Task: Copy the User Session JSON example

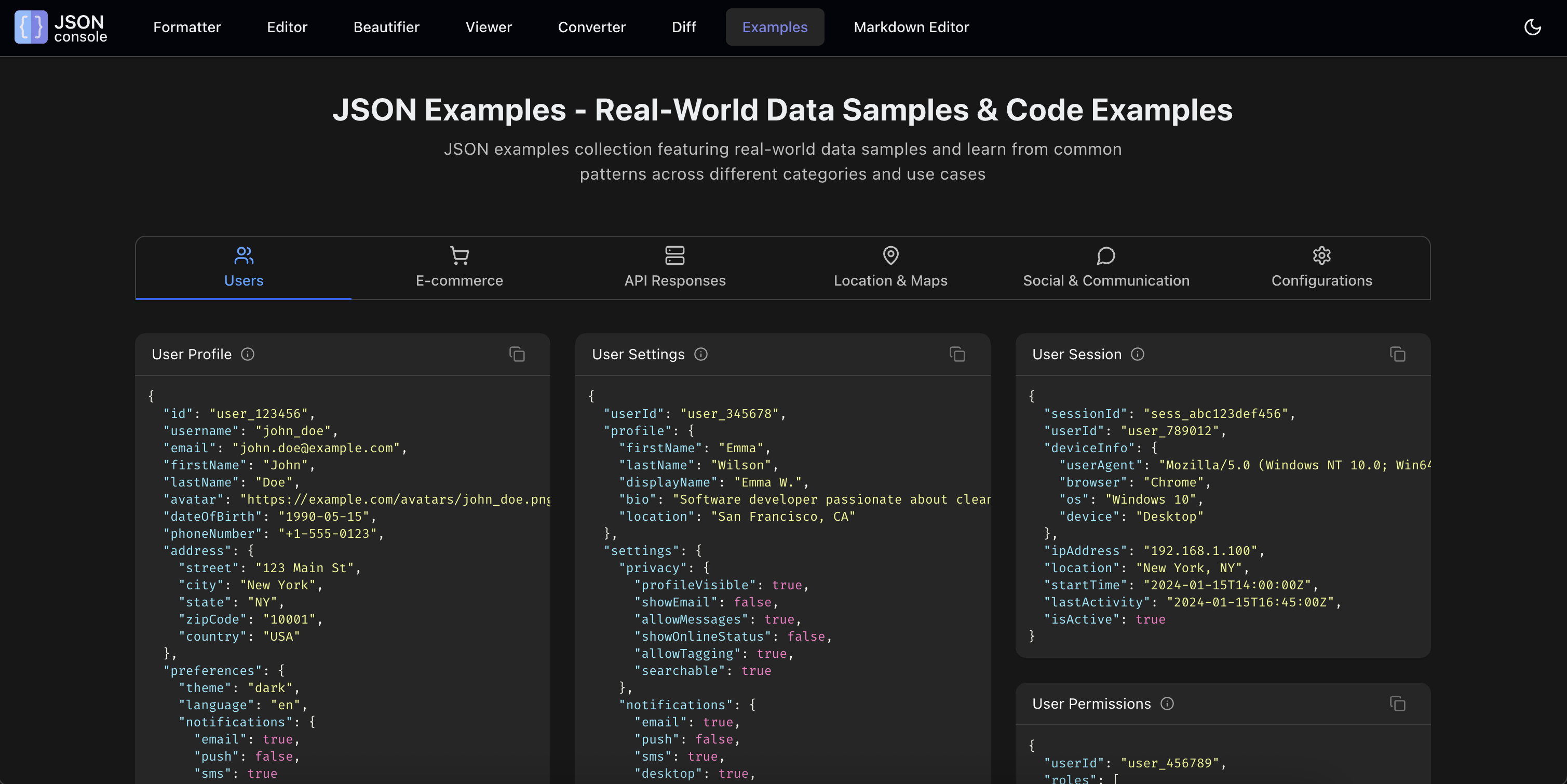Action: (1397, 354)
